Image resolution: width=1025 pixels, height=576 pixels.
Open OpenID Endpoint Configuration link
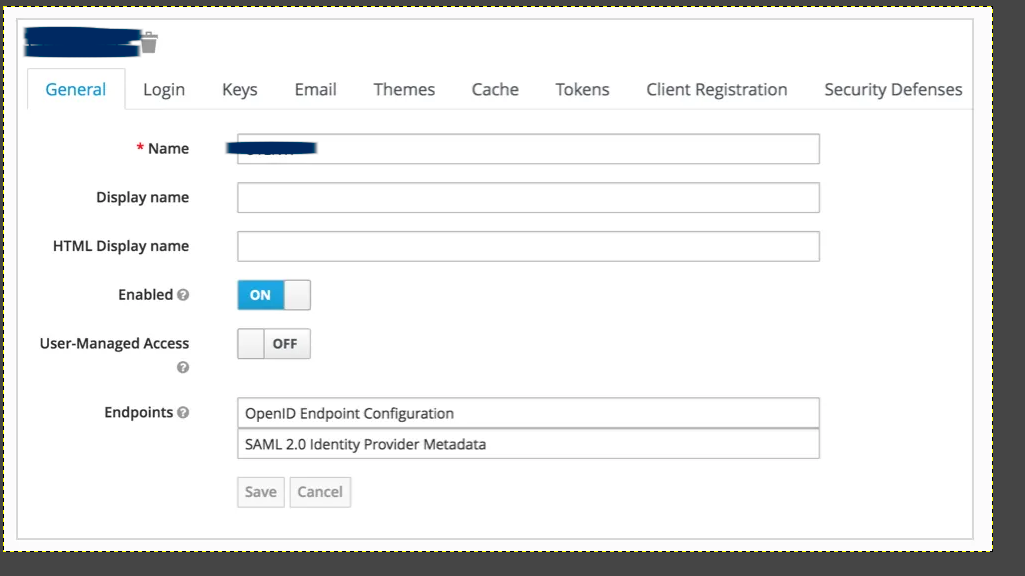pyautogui.click(x=349, y=413)
